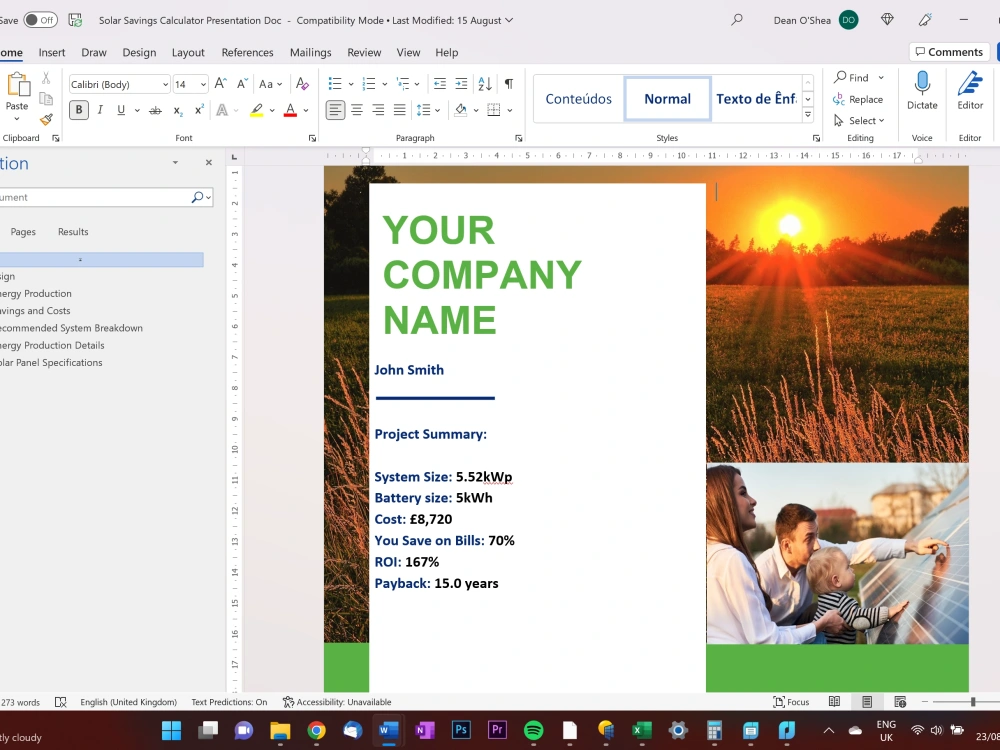Click the Copy icon in Clipboard group
The width and height of the screenshot is (1000, 750).
point(46,98)
